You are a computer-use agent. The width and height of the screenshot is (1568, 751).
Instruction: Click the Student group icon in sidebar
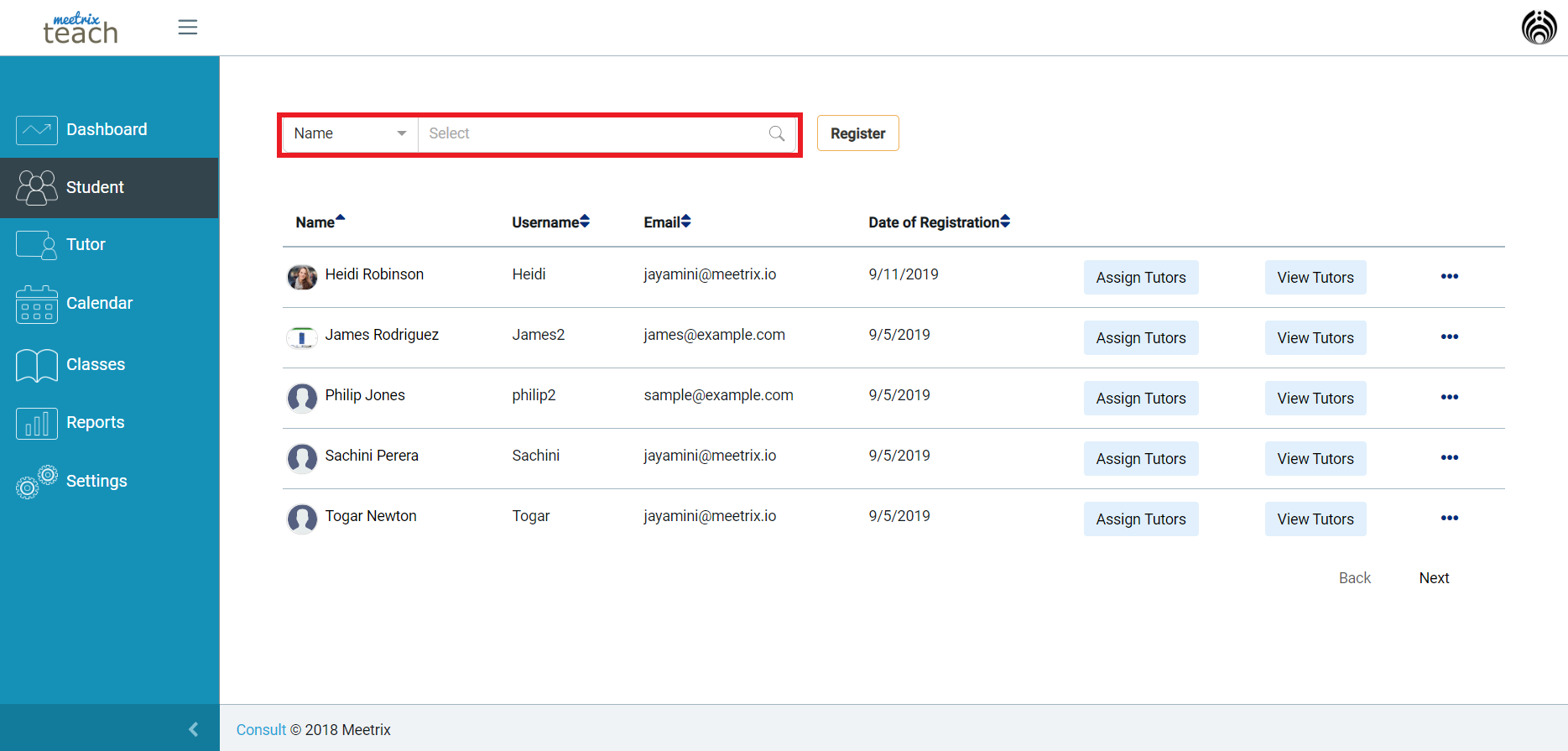click(x=37, y=188)
